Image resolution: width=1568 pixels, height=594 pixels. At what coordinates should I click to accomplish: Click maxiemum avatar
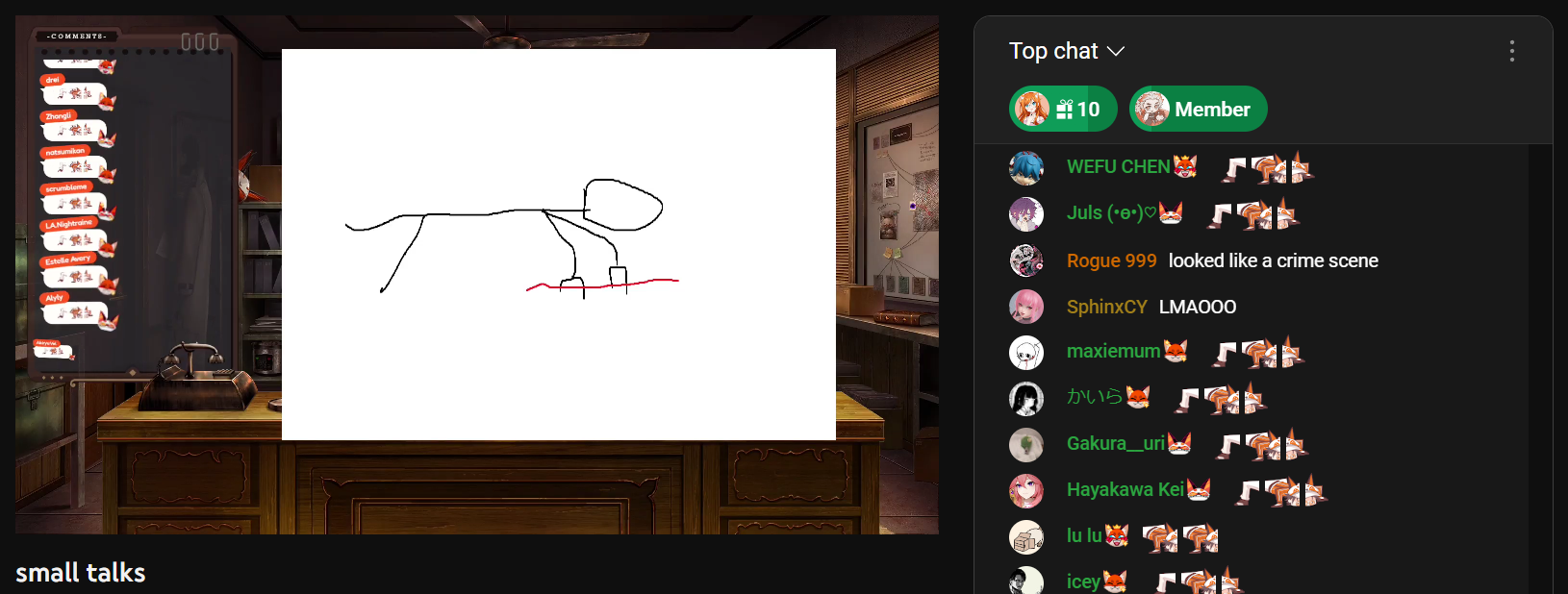pyautogui.click(x=1026, y=353)
